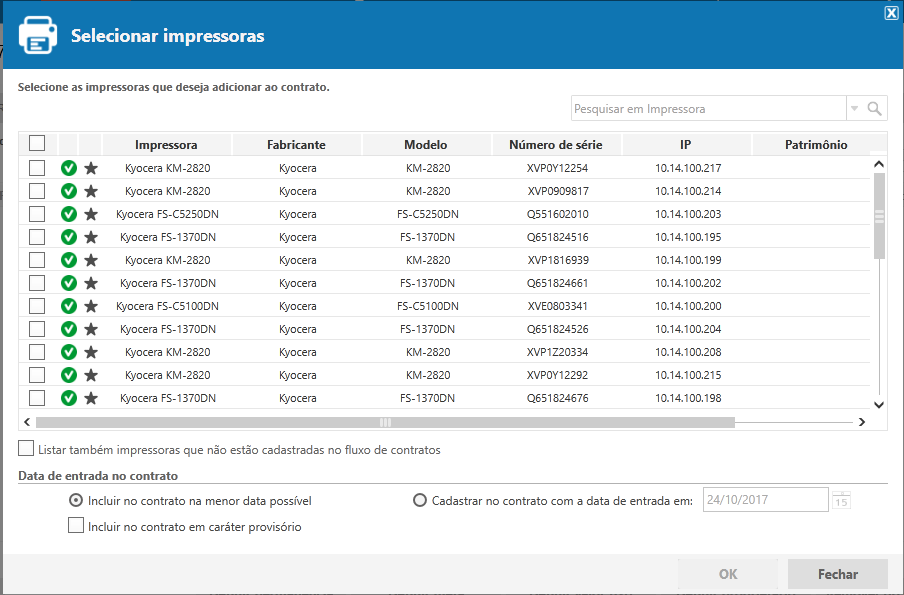The height and width of the screenshot is (595, 904).
Task: Expand the search field dropdown arrow
Action: pyautogui.click(x=854, y=109)
